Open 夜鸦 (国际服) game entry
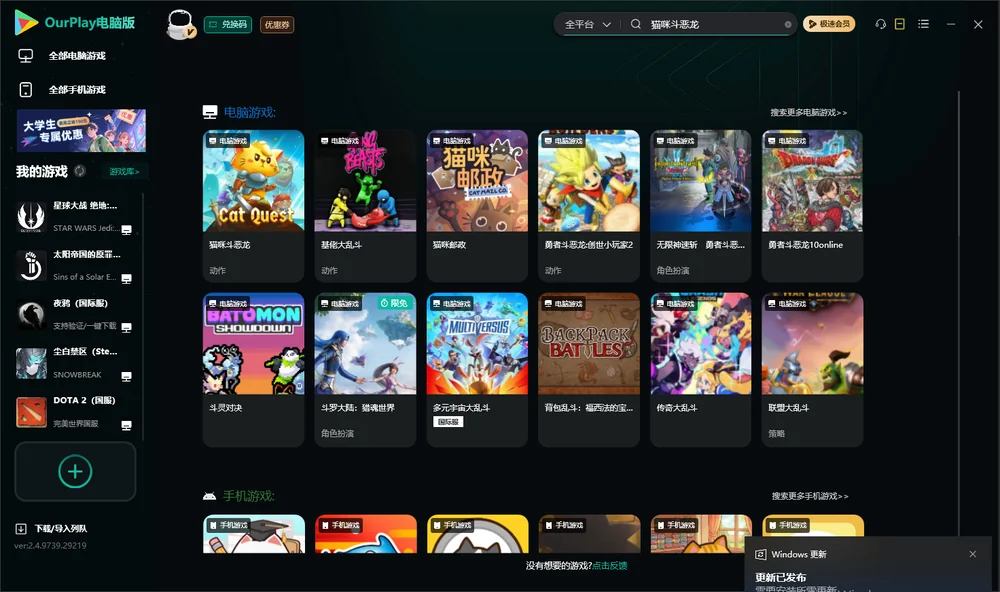The image size is (1000, 592). pos(75,314)
